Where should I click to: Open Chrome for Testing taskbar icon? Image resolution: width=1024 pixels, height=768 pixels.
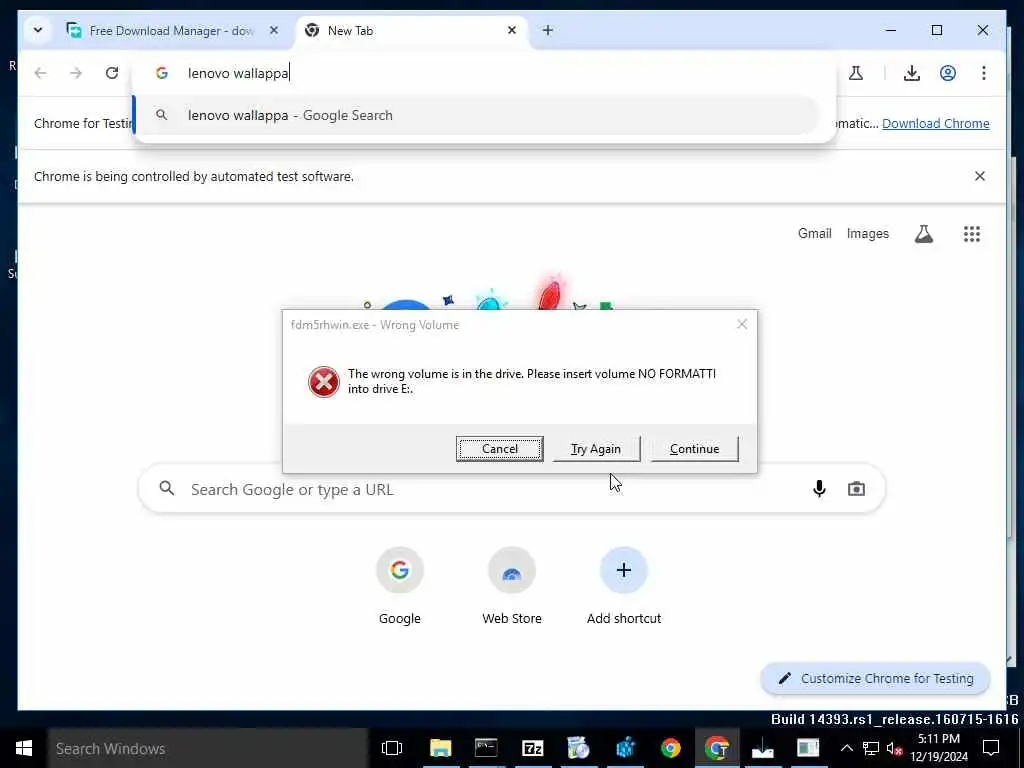pos(716,748)
